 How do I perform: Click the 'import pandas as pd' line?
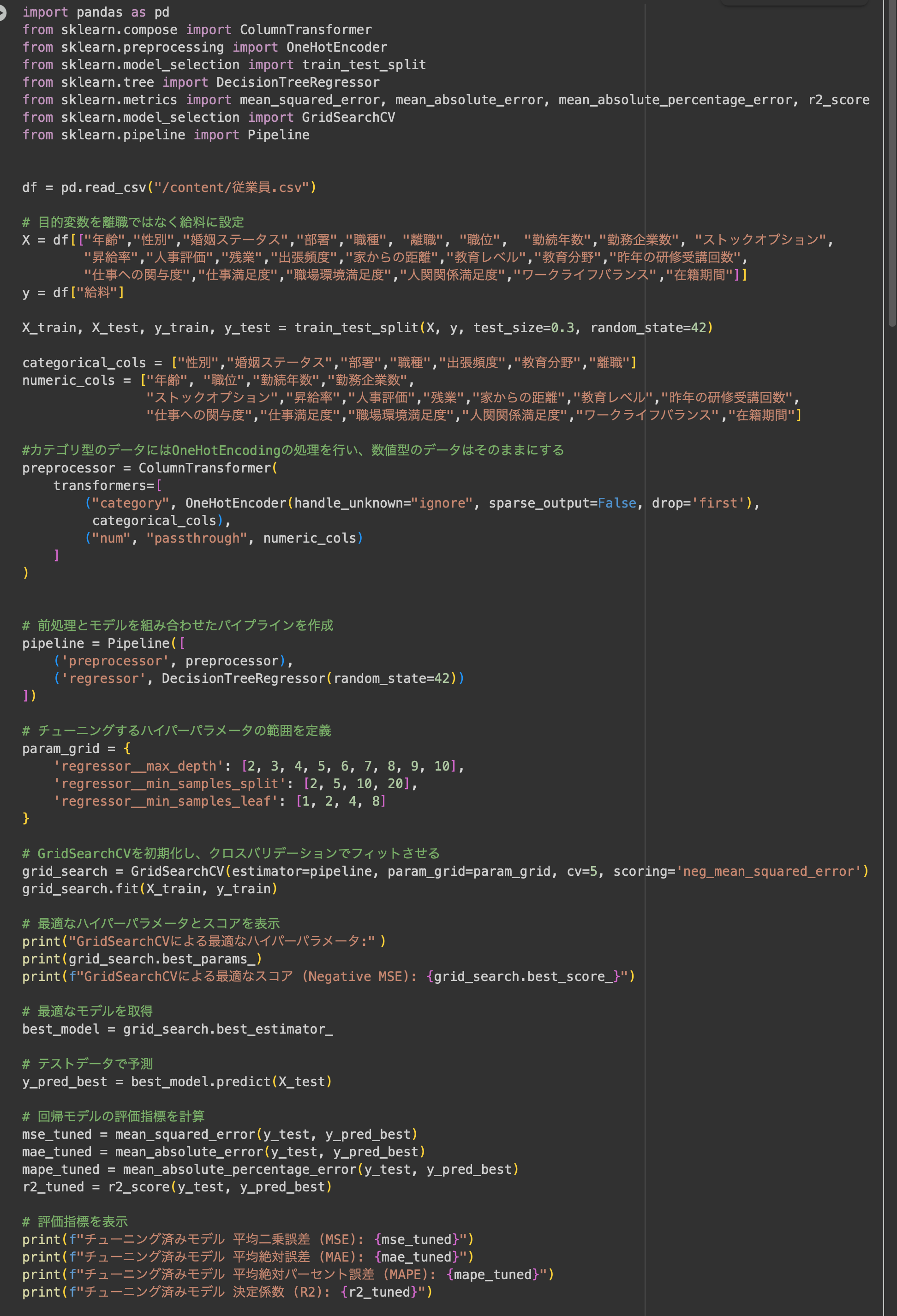click(x=95, y=12)
